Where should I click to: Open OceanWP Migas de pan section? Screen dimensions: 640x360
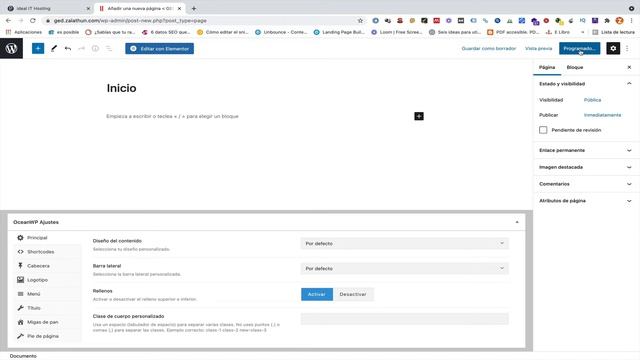42,322
